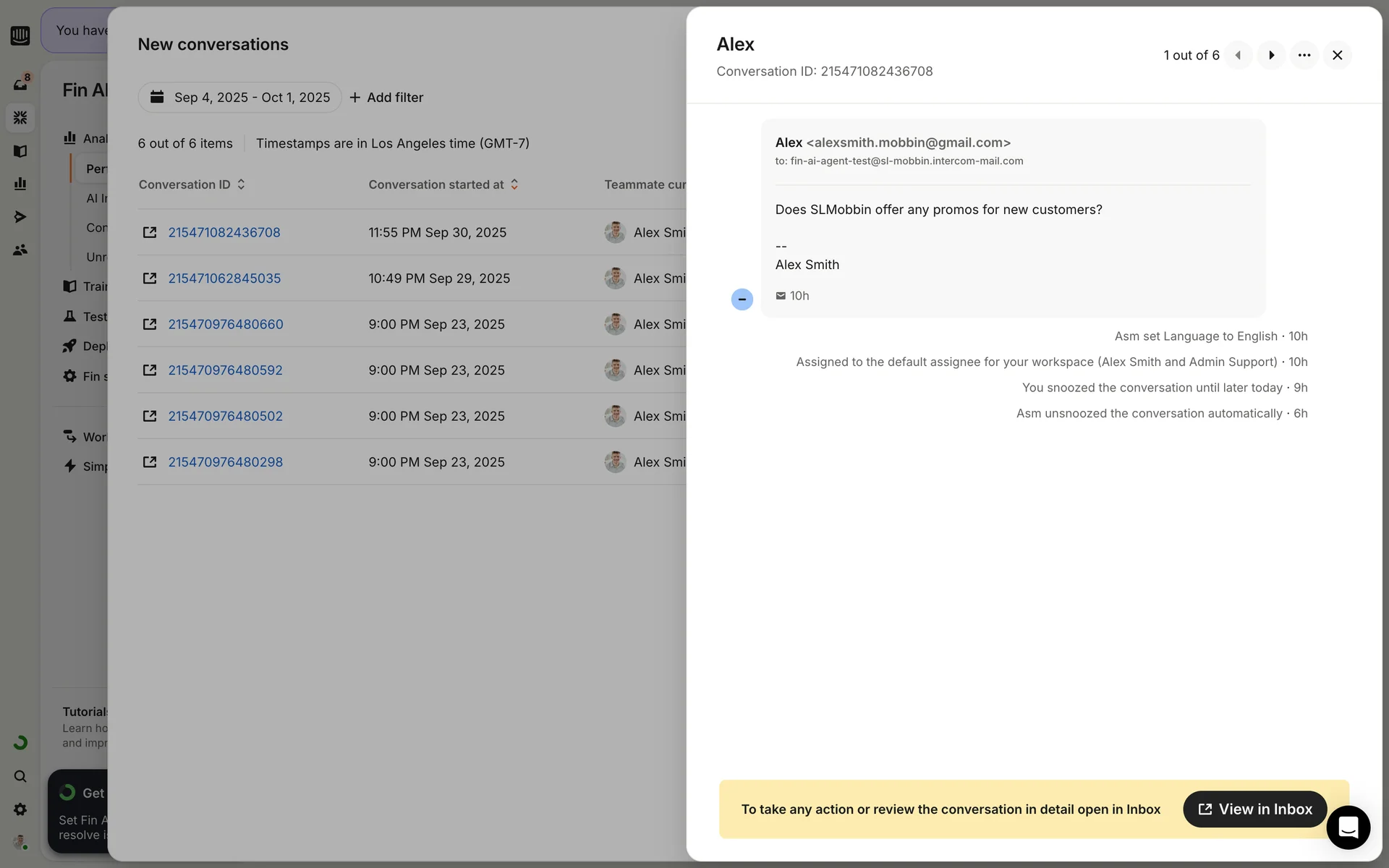
Task: Open conversation 215471062845035 in new window icon
Action: coord(150,278)
